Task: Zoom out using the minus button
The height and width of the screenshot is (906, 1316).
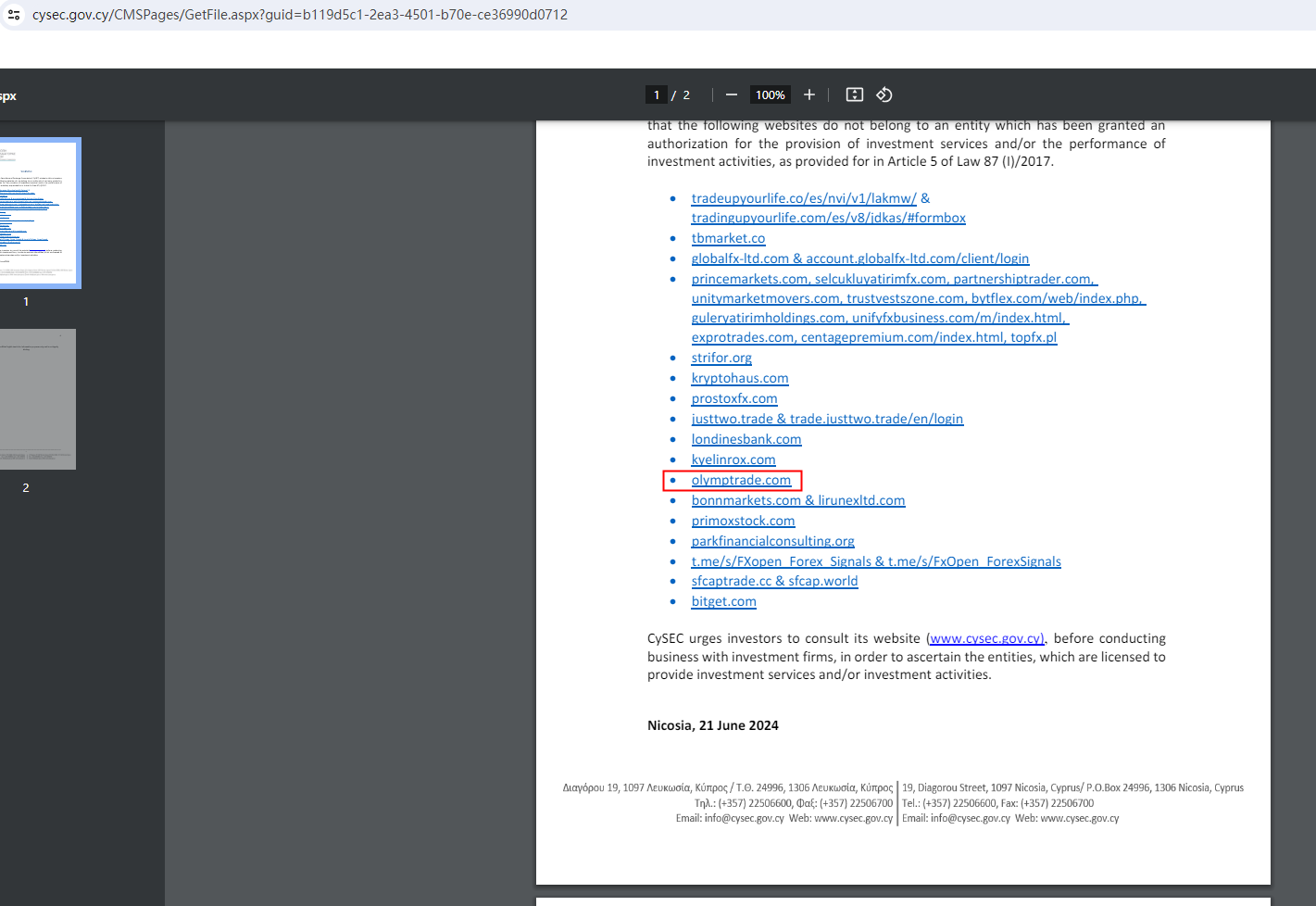Action: (x=732, y=94)
